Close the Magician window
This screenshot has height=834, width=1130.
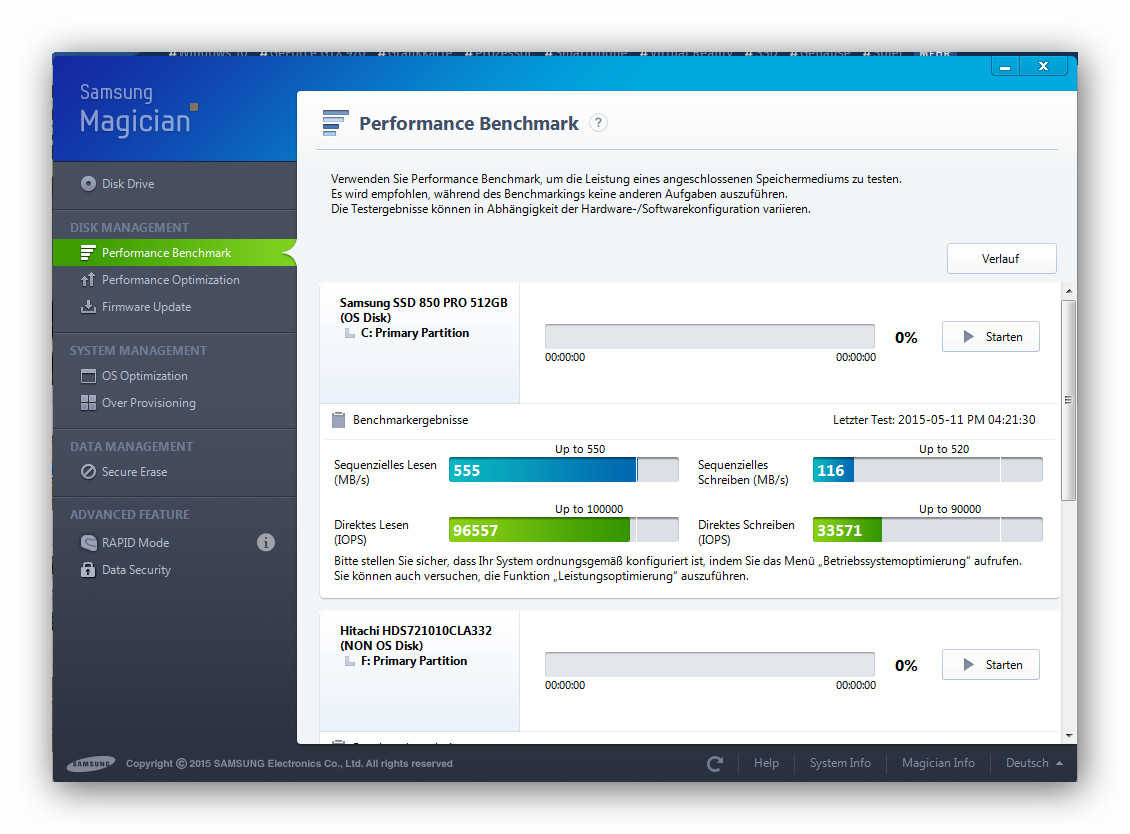1043,66
